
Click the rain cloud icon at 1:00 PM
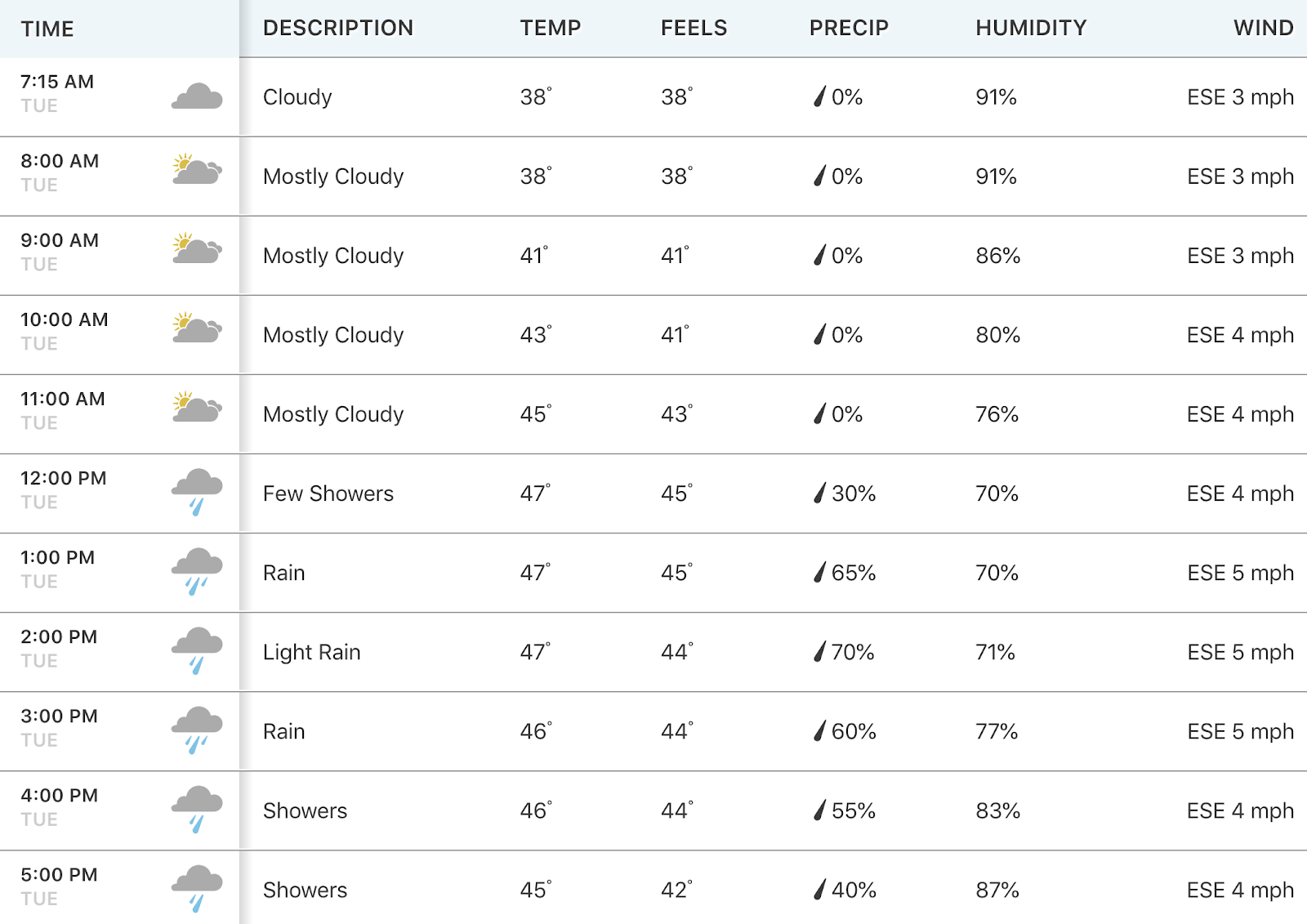click(x=197, y=571)
